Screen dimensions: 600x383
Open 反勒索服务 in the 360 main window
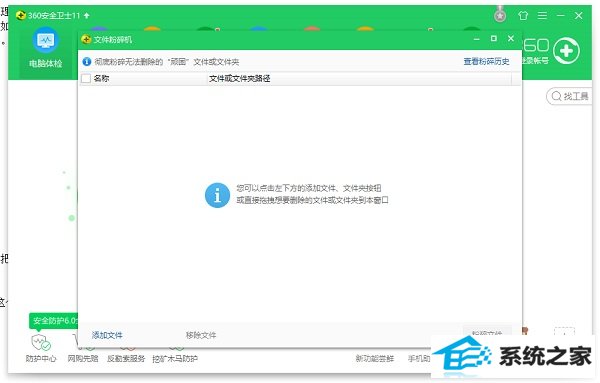tap(126, 359)
